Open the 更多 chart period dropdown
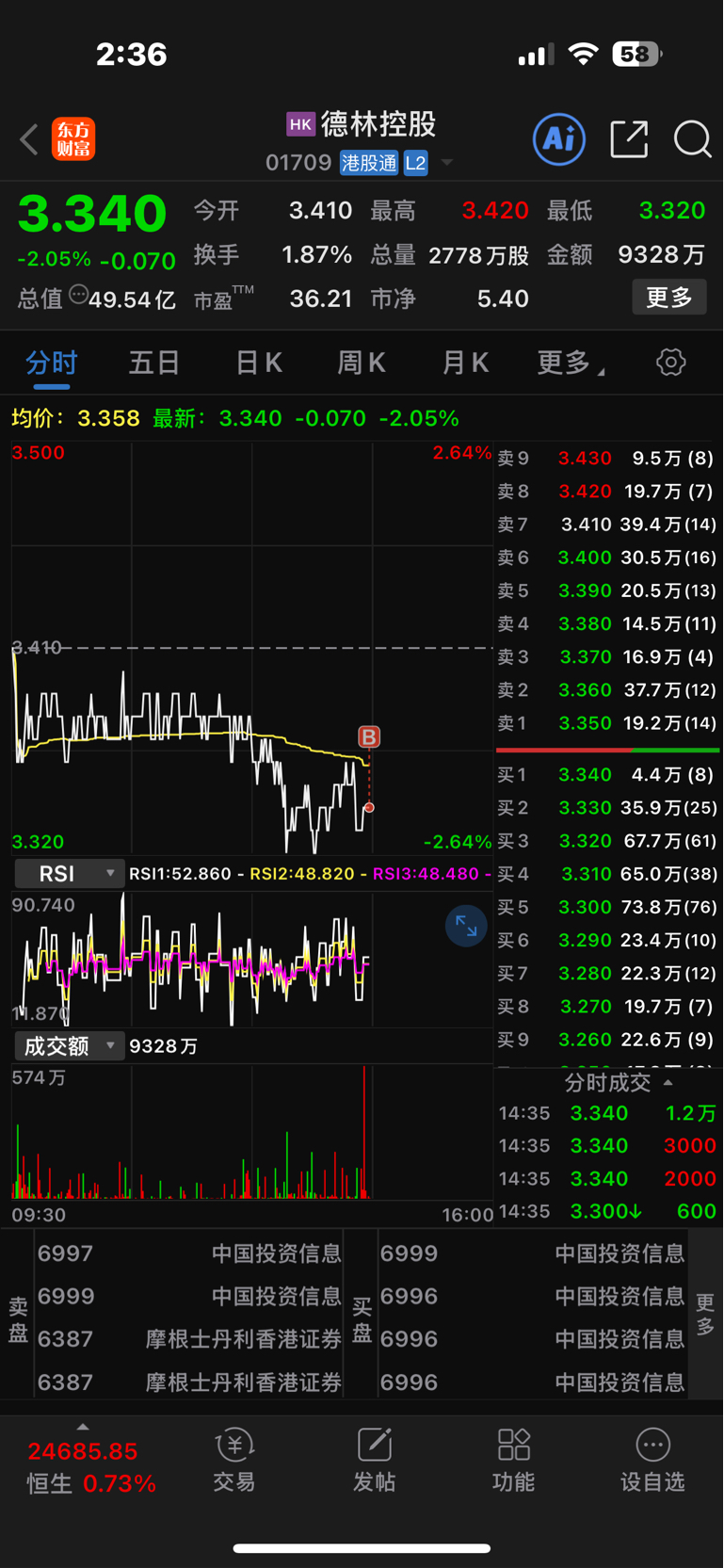The height and width of the screenshot is (1568, 724). [x=571, y=363]
